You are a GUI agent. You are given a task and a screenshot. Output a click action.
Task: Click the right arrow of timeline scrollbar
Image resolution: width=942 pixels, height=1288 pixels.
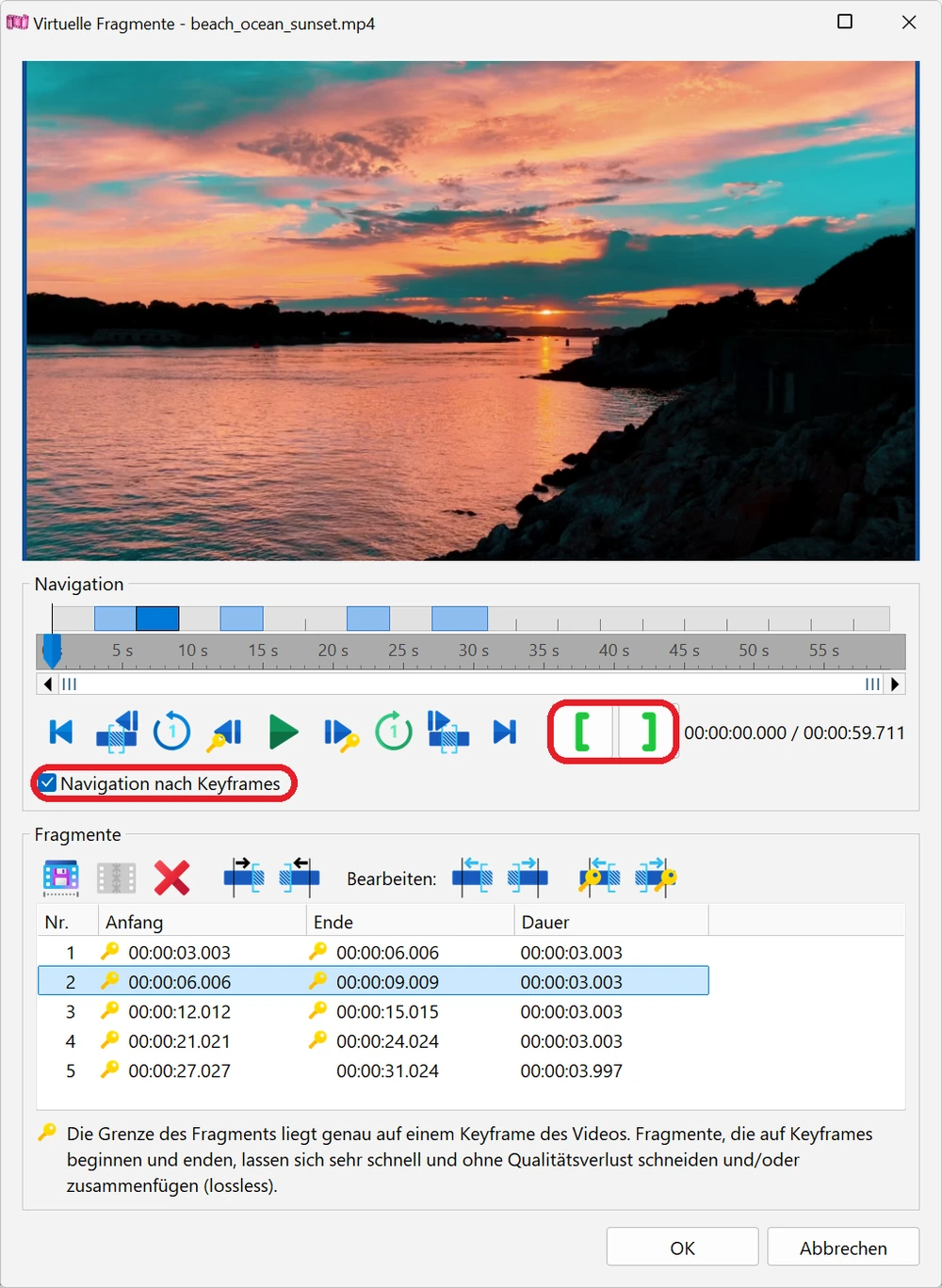pos(895,684)
